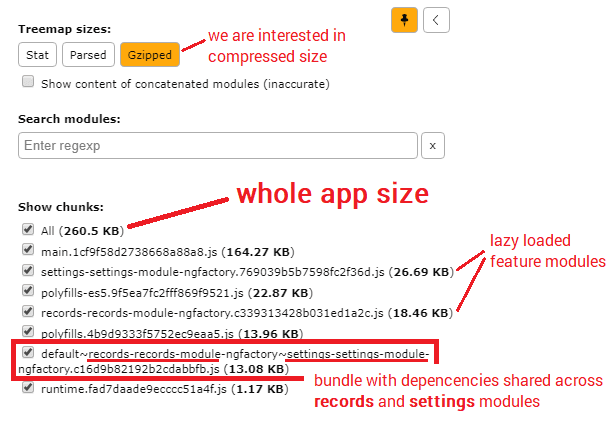613x422 pixels.
Task: Select the Gzipped treemap size
Action: pyautogui.click(x=150, y=55)
